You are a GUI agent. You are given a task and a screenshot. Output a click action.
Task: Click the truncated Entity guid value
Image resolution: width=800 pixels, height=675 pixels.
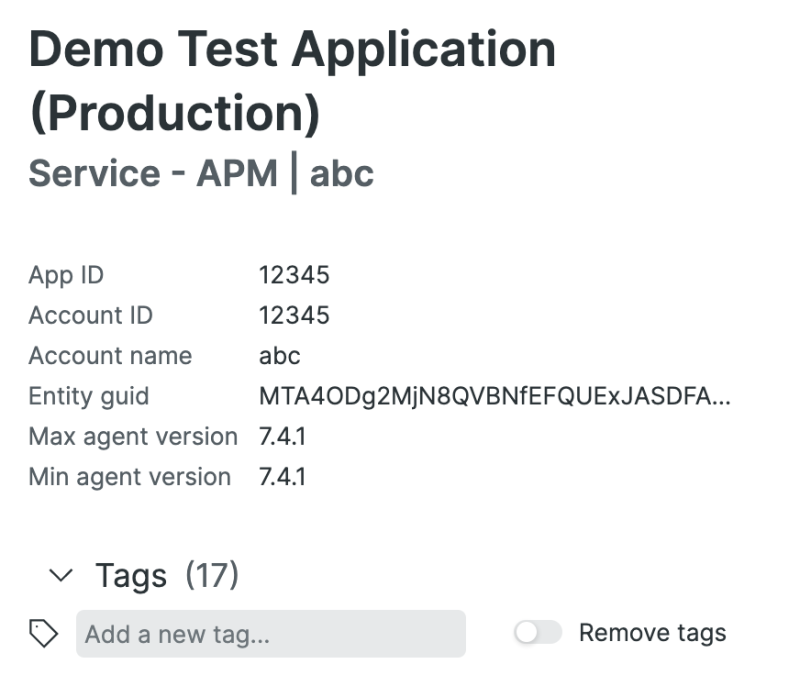(x=494, y=396)
